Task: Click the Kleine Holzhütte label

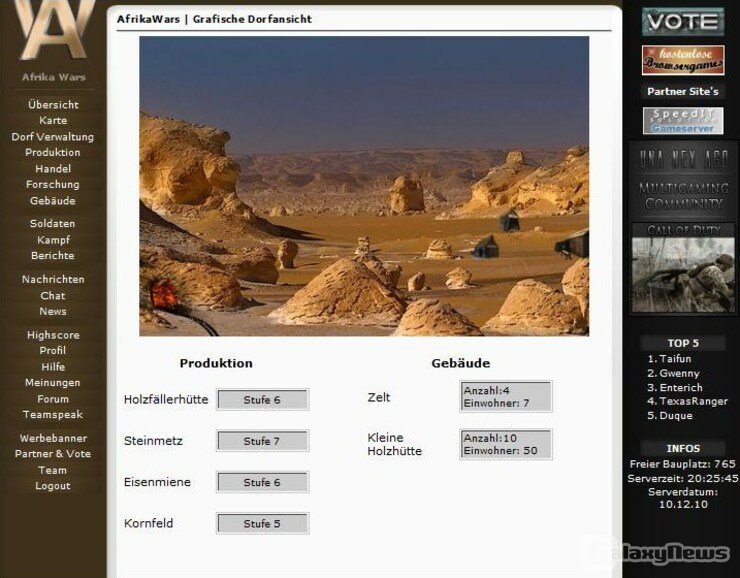Action: pos(395,444)
